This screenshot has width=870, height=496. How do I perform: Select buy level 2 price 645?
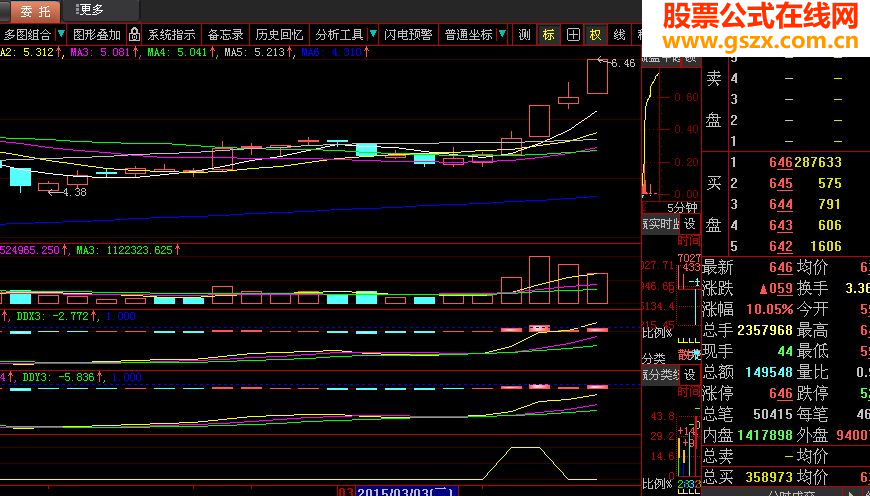point(781,183)
